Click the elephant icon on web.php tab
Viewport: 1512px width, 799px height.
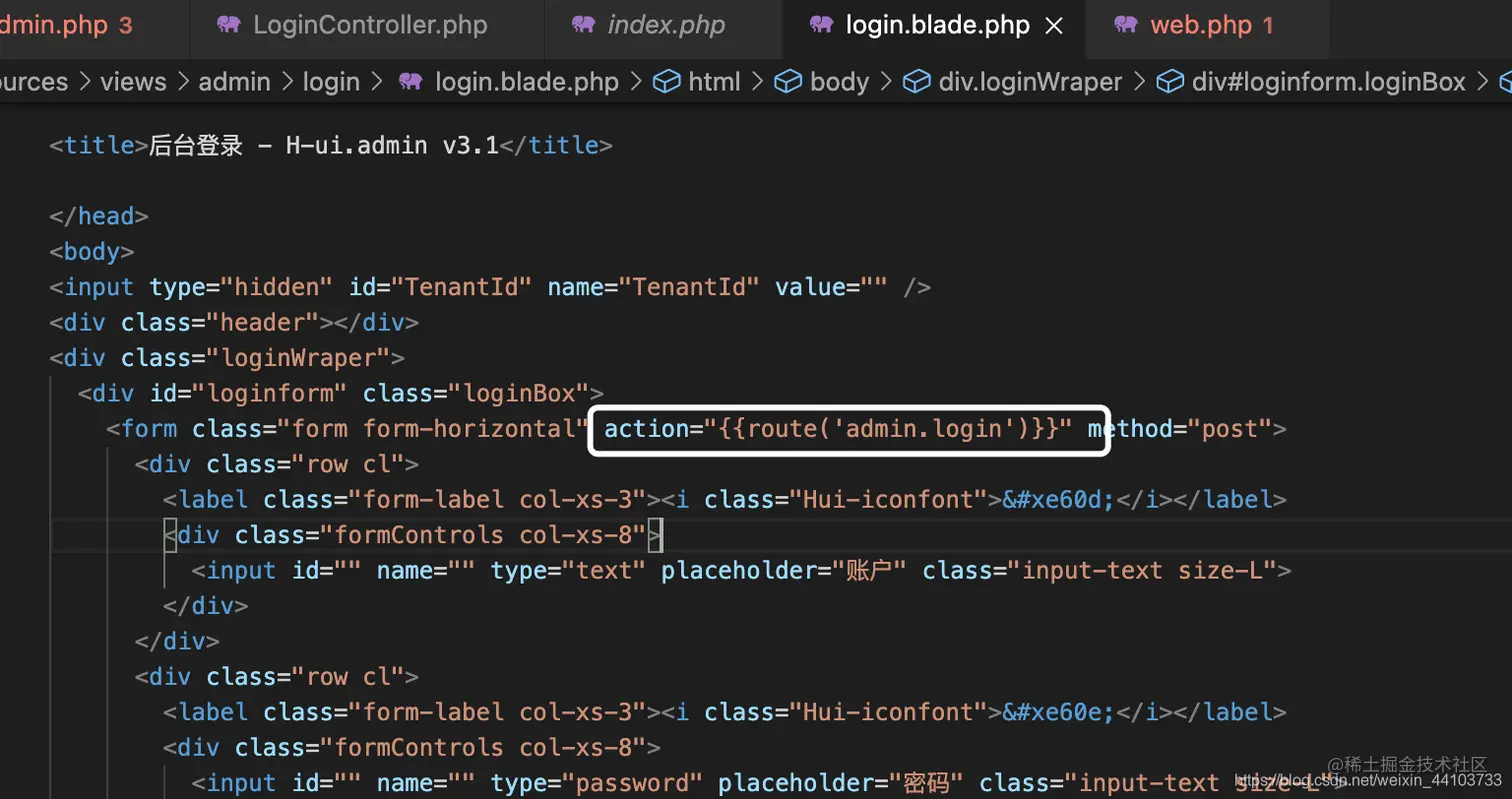(1126, 25)
